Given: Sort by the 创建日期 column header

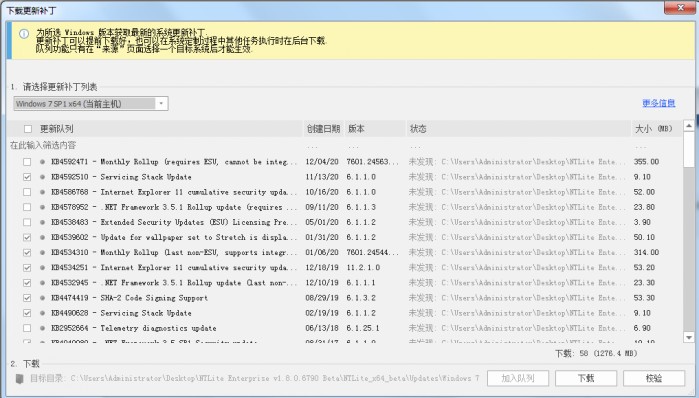Looking at the screenshot, I should click(323, 129).
